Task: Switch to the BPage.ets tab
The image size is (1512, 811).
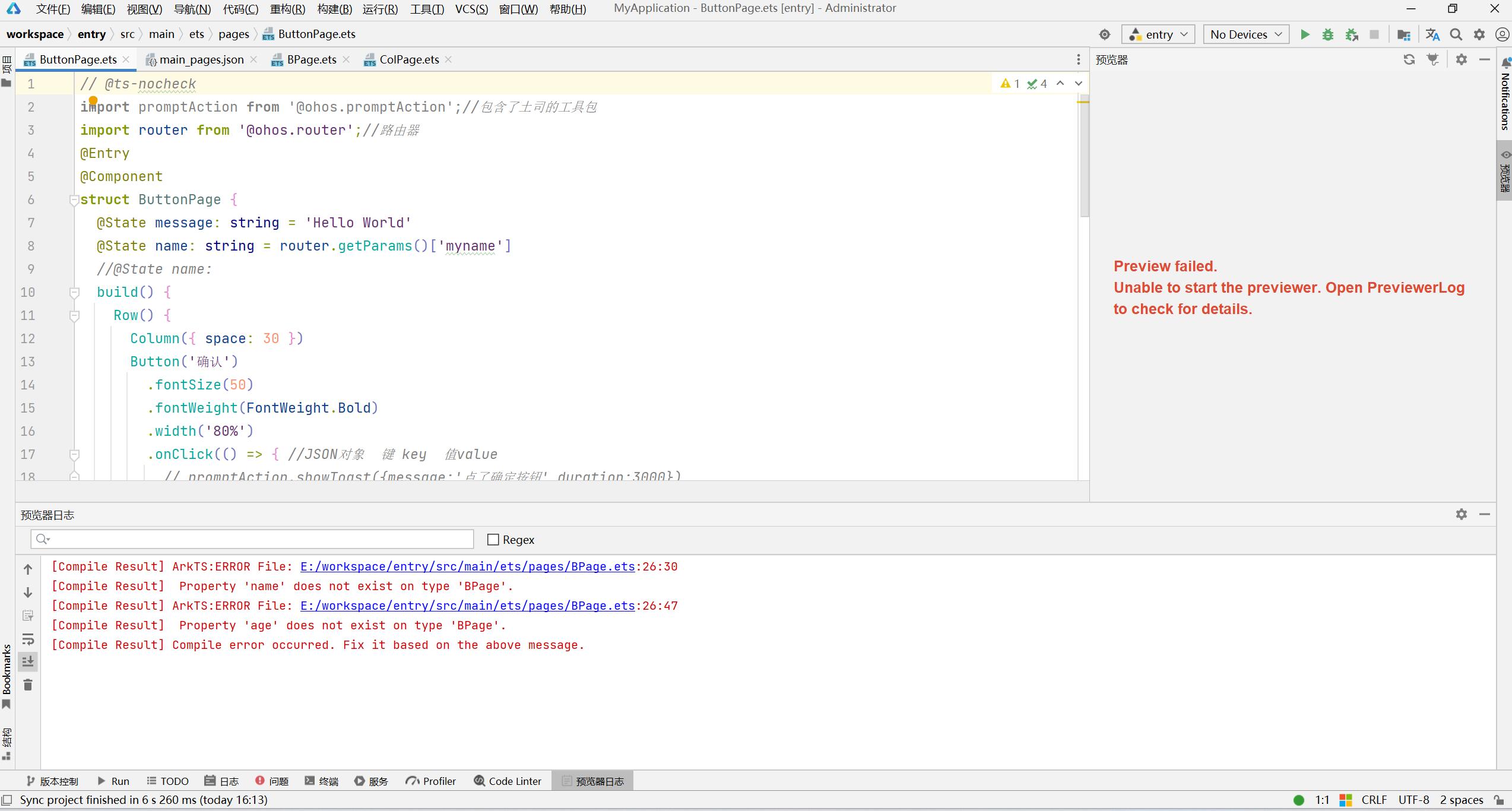Action: [310, 59]
